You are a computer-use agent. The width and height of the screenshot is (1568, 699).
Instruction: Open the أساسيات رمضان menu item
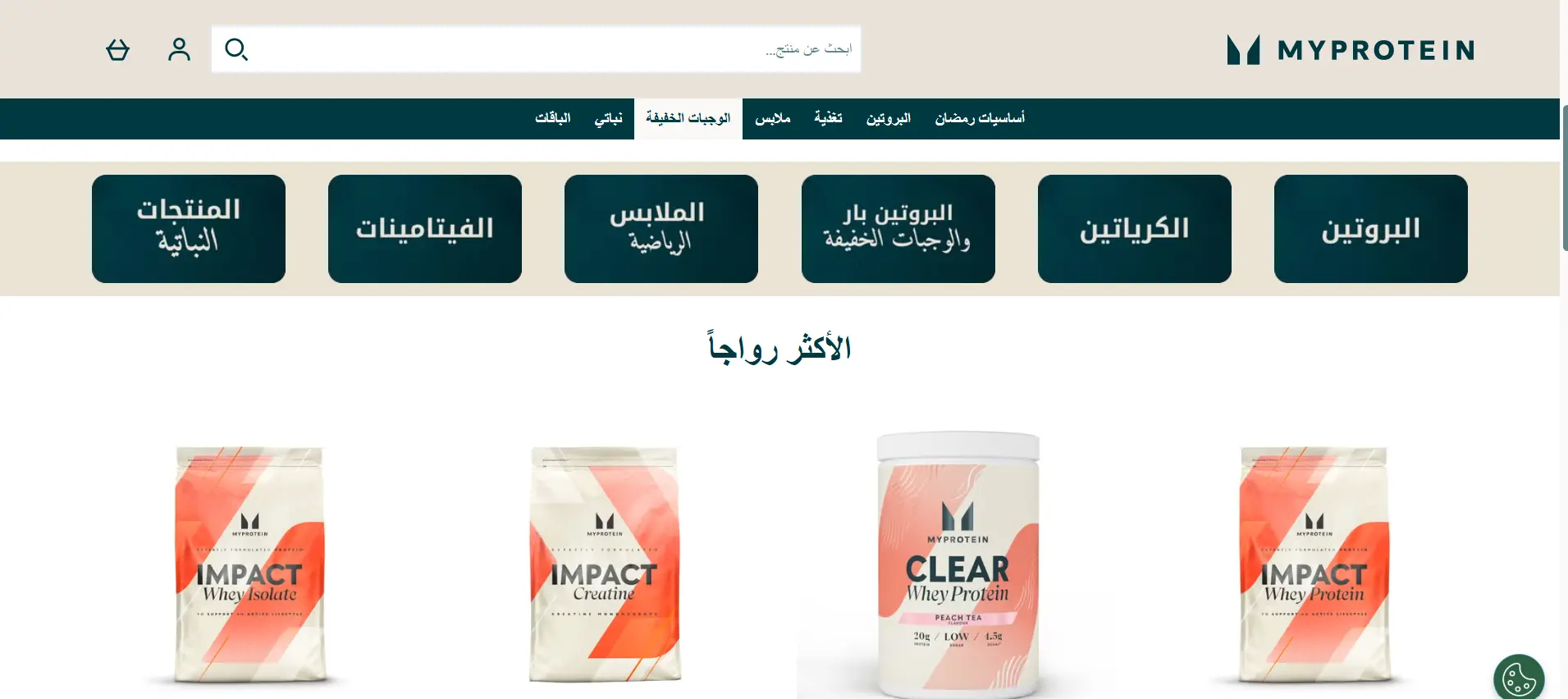pos(980,119)
